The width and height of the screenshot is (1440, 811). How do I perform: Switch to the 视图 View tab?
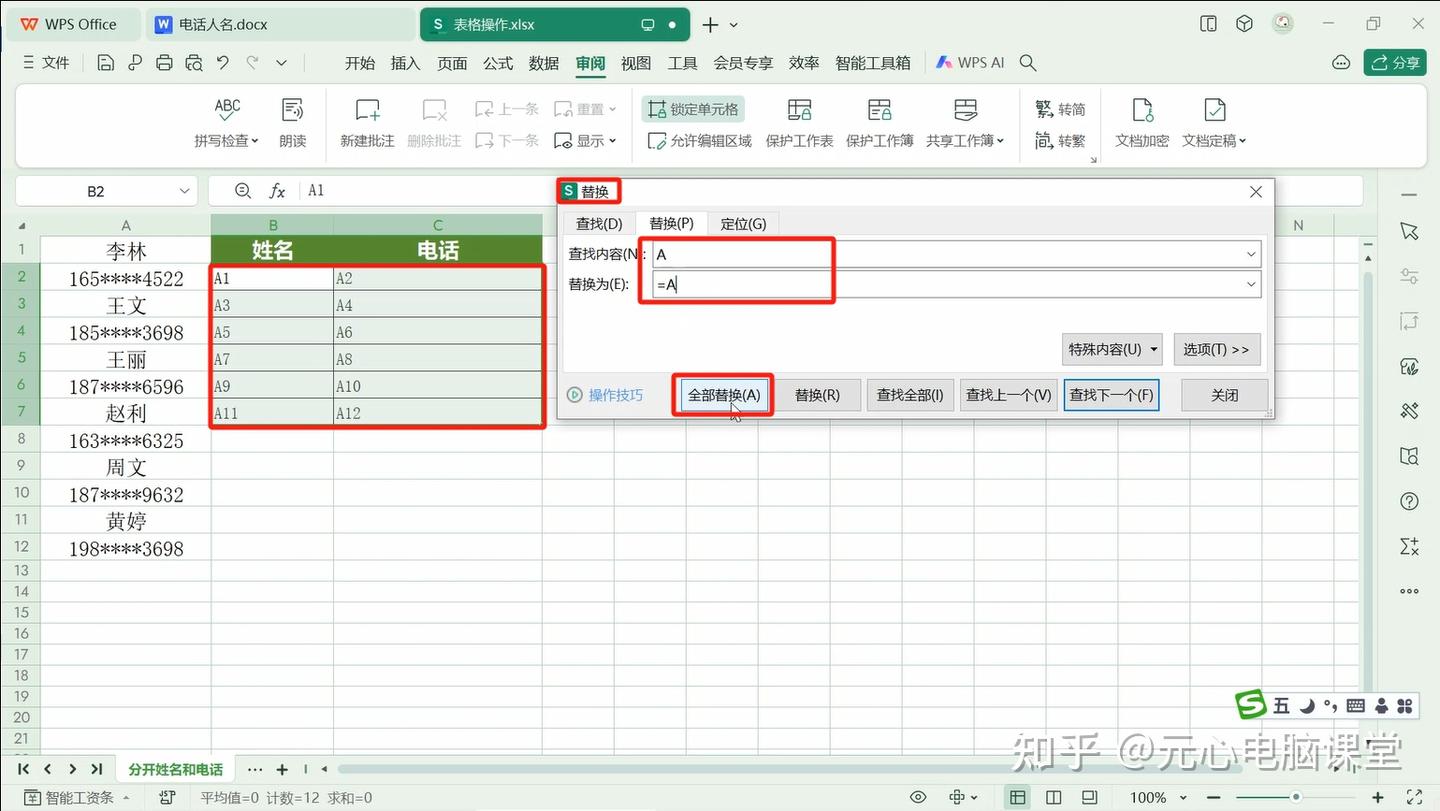pyautogui.click(x=636, y=63)
